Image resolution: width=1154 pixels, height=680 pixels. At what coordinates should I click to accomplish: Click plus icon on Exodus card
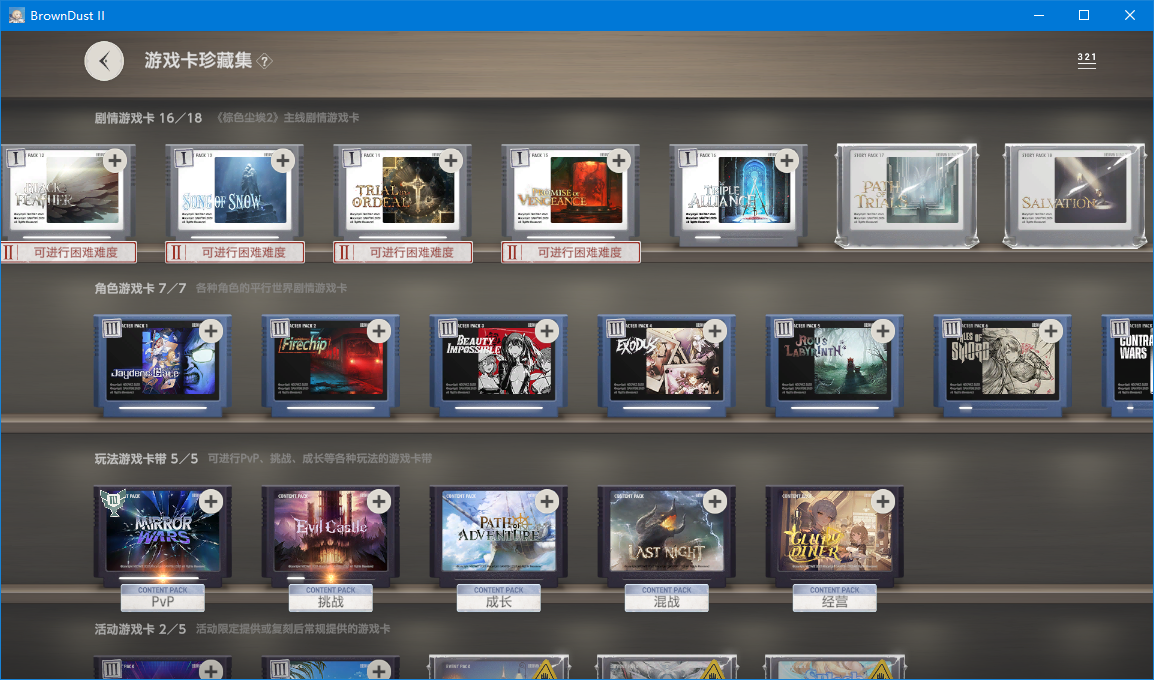[x=715, y=331]
